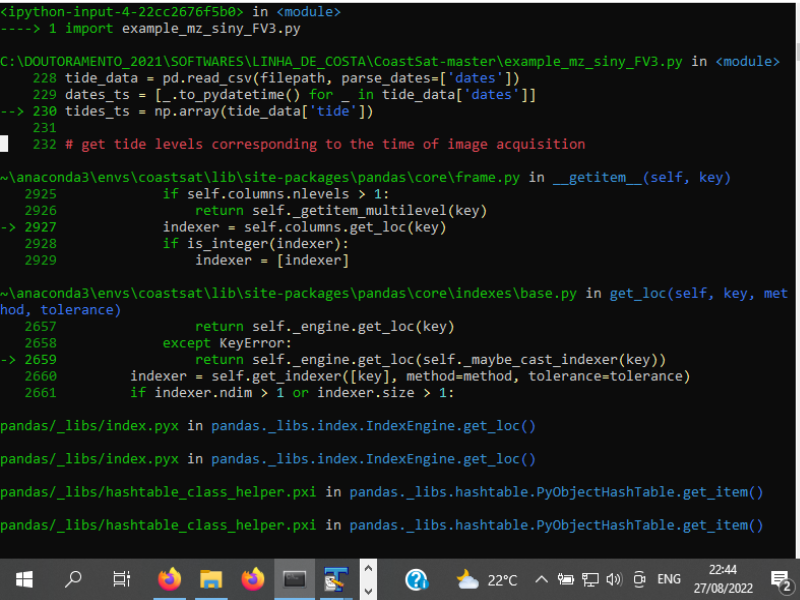Toggle the battery power status icon
The width and height of the screenshot is (800, 600).
[567, 579]
